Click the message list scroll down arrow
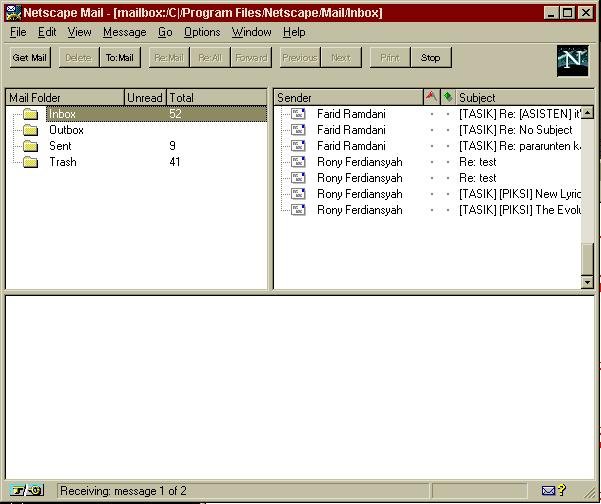Viewport: 601px width, 504px height. point(587,282)
